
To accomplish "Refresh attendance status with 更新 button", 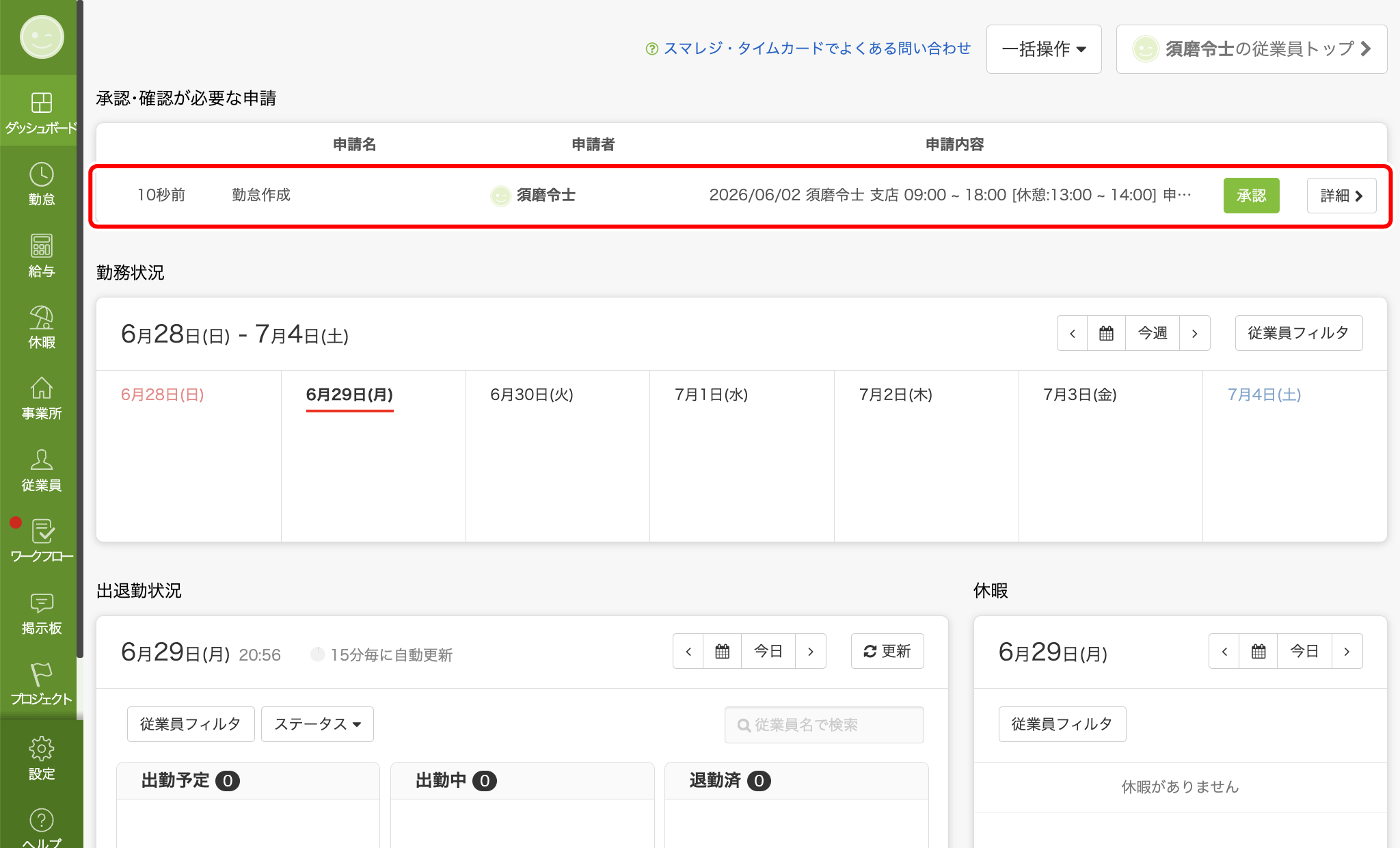I will 887,651.
